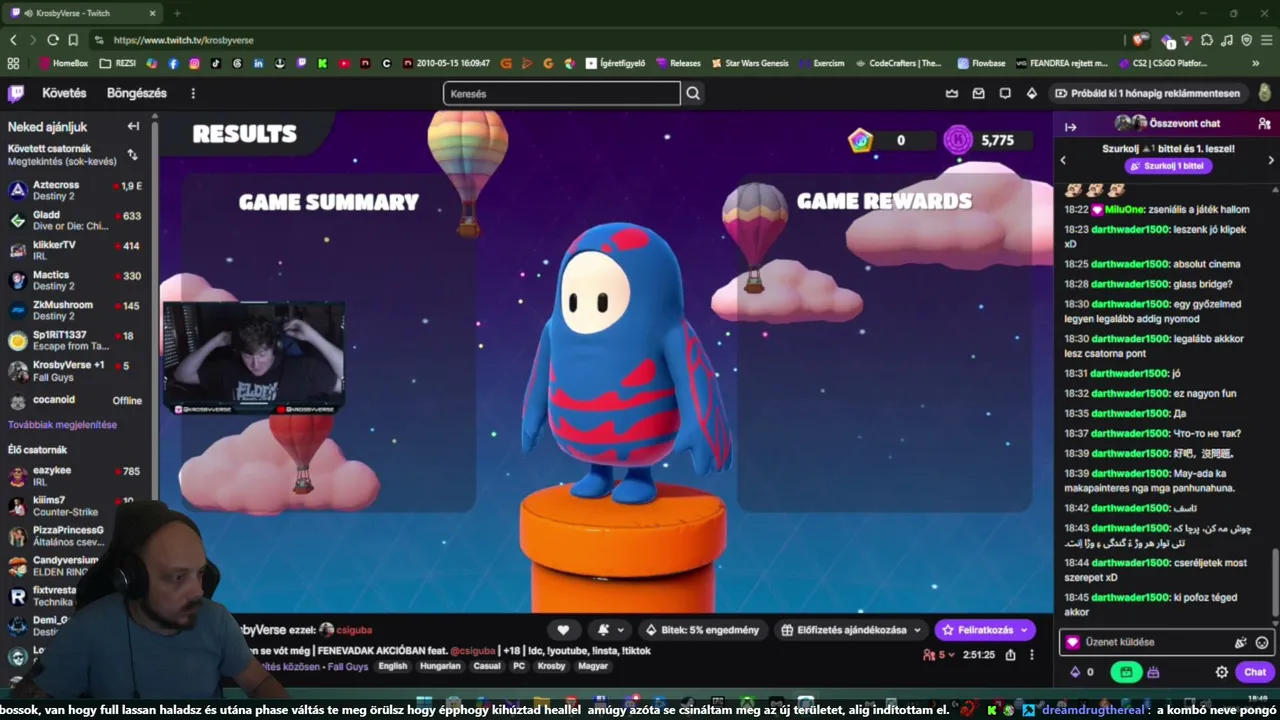Viewport: 1280px width, 720px height.
Task: Previous leaderboard arrow in chat header
Action: tap(1063, 160)
